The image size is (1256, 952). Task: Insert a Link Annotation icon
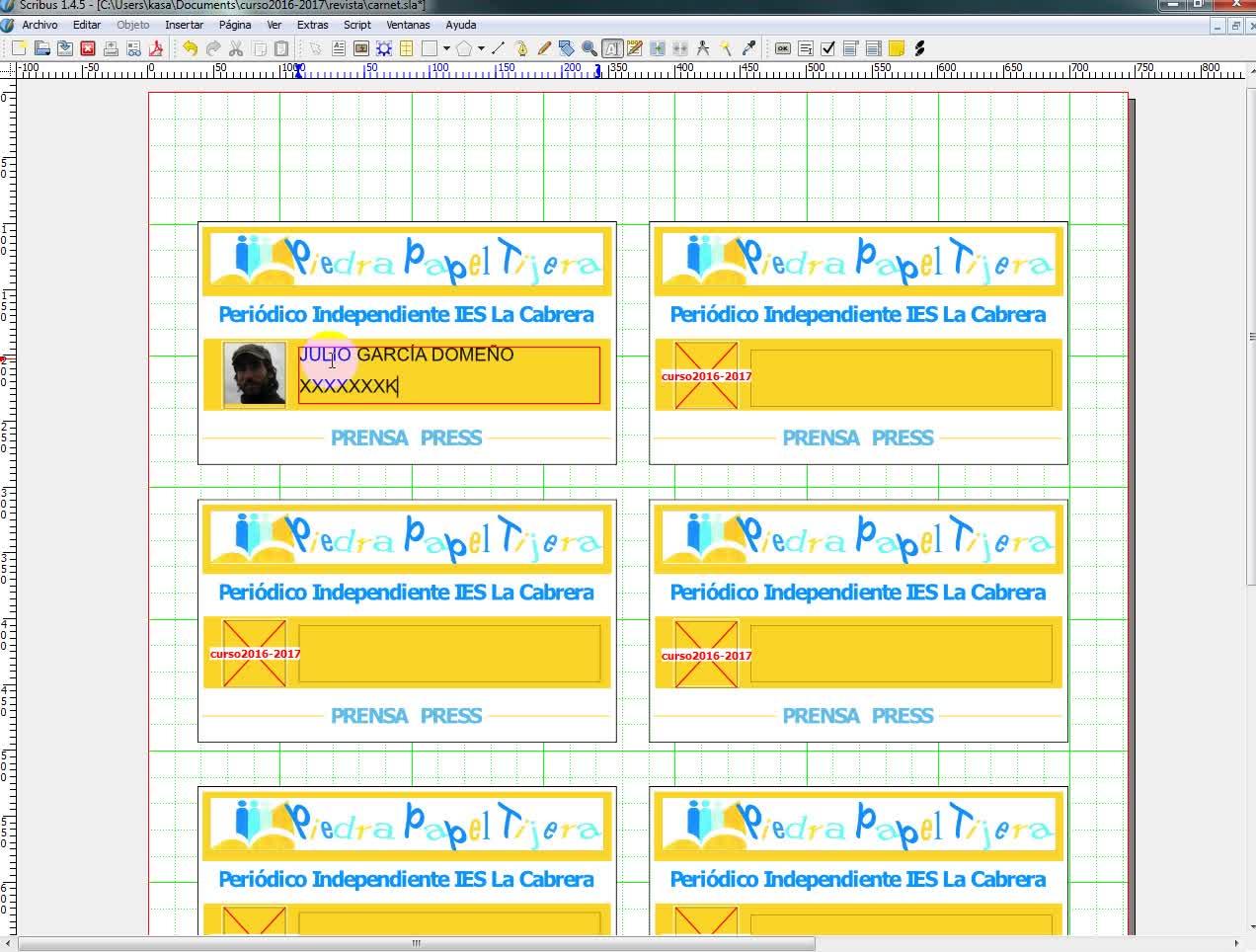(919, 48)
